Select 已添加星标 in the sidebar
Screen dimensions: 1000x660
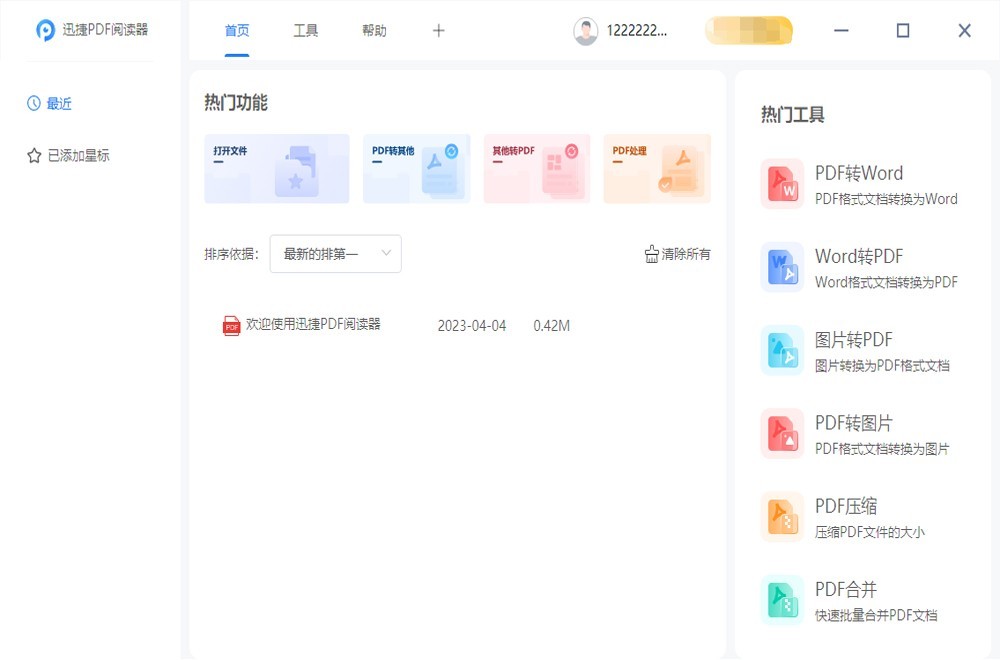tap(68, 156)
